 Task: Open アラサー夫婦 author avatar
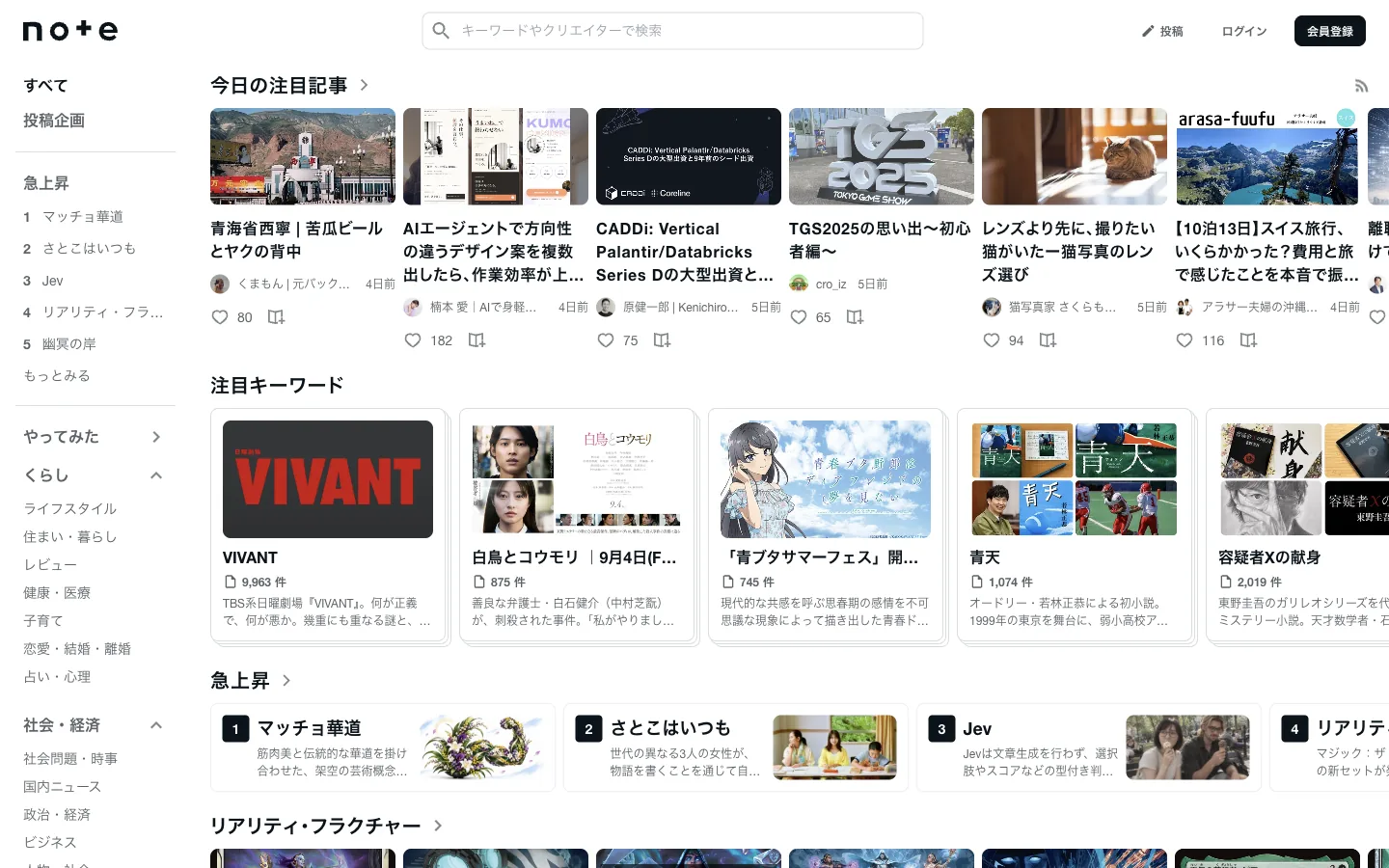[1185, 307]
